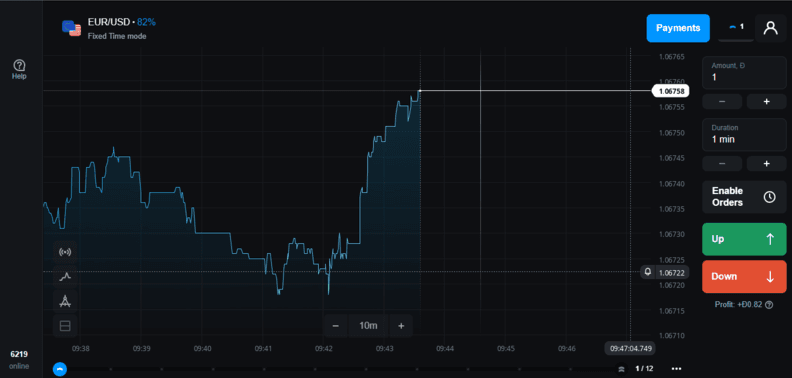Open the chart type icon
Image resolution: width=792 pixels, height=378 pixels.
coord(65,276)
